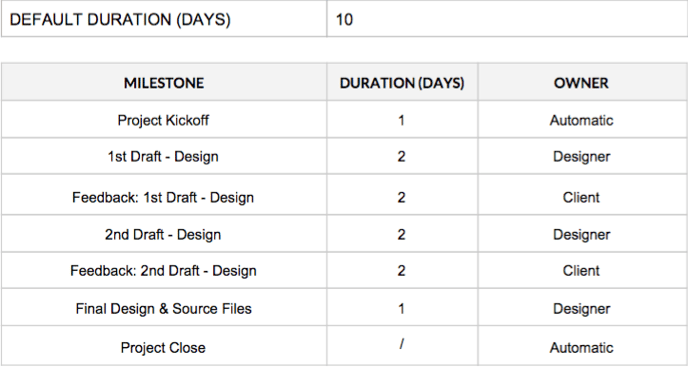Click the 1st Draft - Design milestone
688x367 pixels.
tap(163, 157)
